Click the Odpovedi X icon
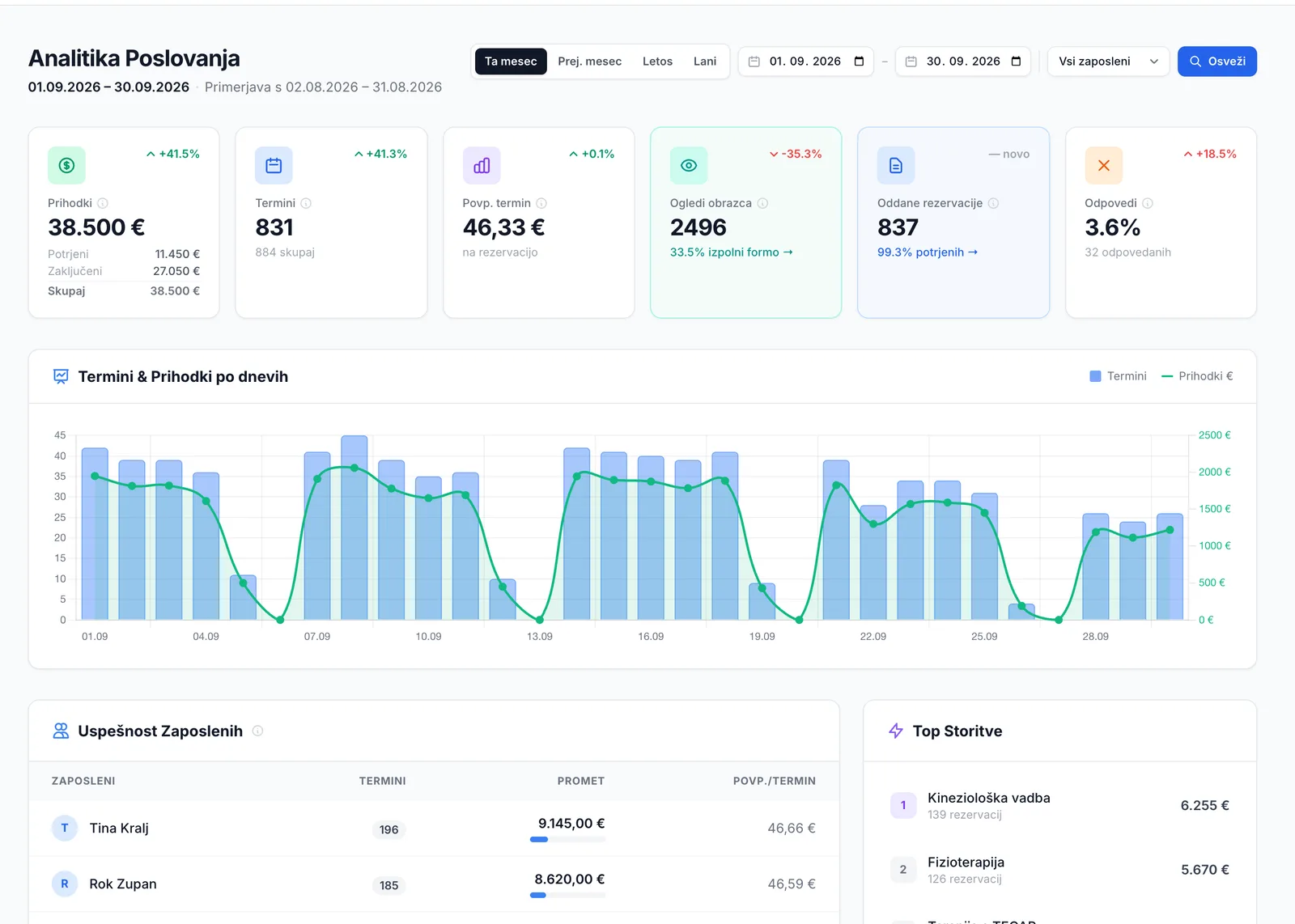Screen dimensions: 1295x924 [x=1104, y=165]
